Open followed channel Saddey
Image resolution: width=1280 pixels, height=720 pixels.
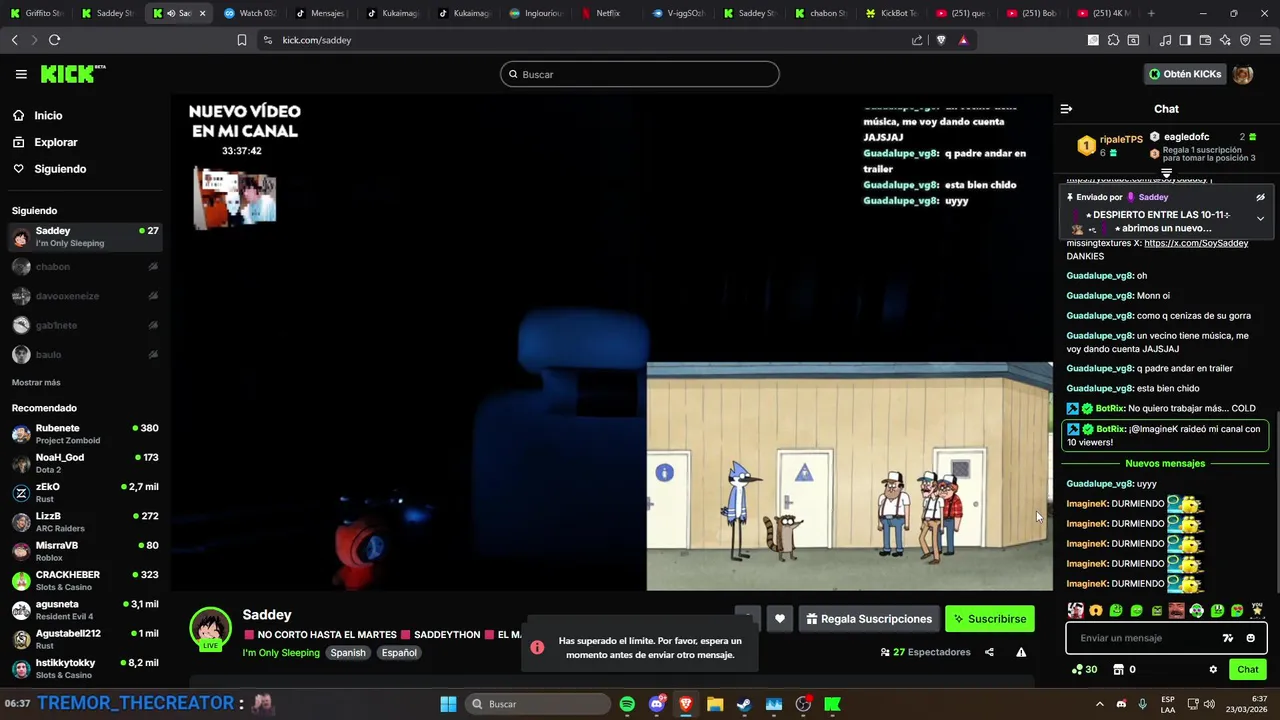coord(85,237)
